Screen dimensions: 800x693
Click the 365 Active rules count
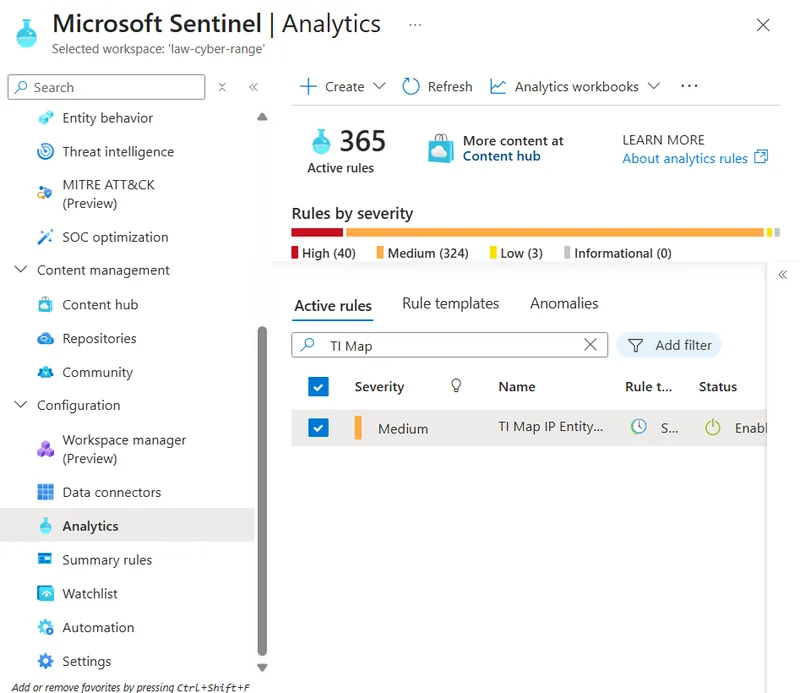click(362, 141)
